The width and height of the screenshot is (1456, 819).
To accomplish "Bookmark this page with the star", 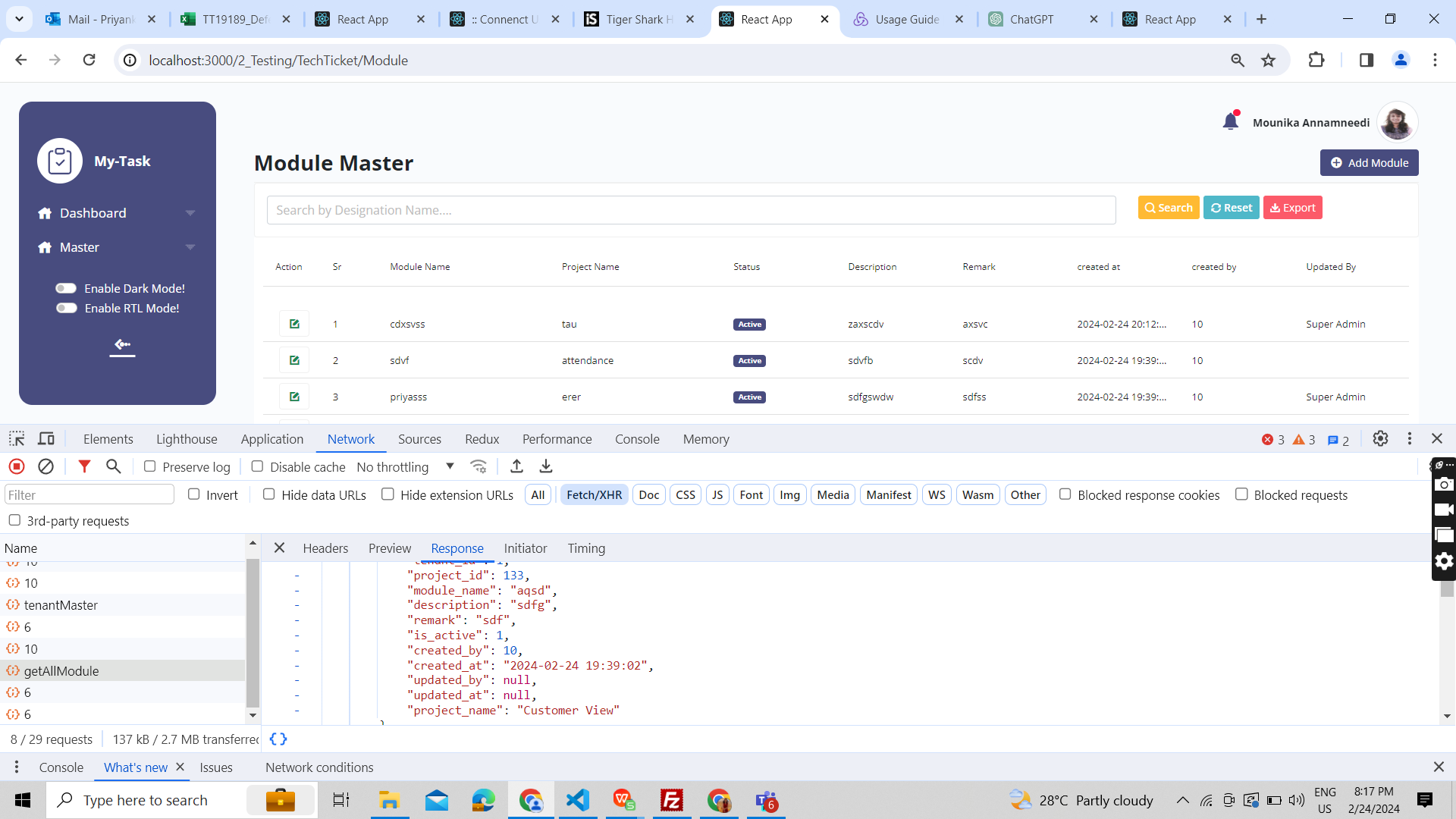I will [x=1268, y=60].
